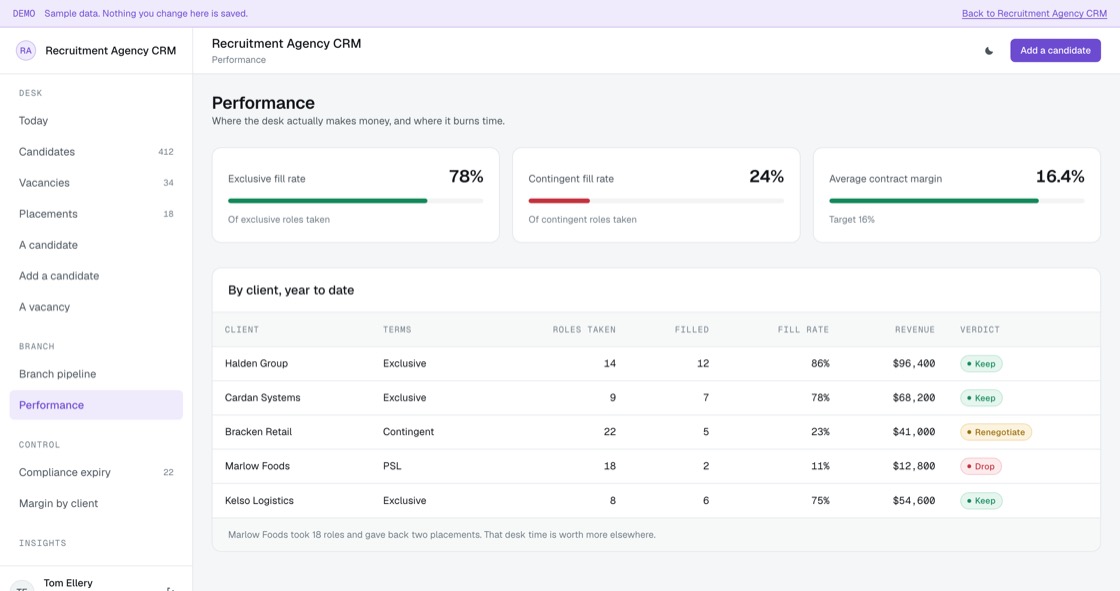Open the A candidate sidebar item
This screenshot has width=1120, height=591.
coord(96,245)
